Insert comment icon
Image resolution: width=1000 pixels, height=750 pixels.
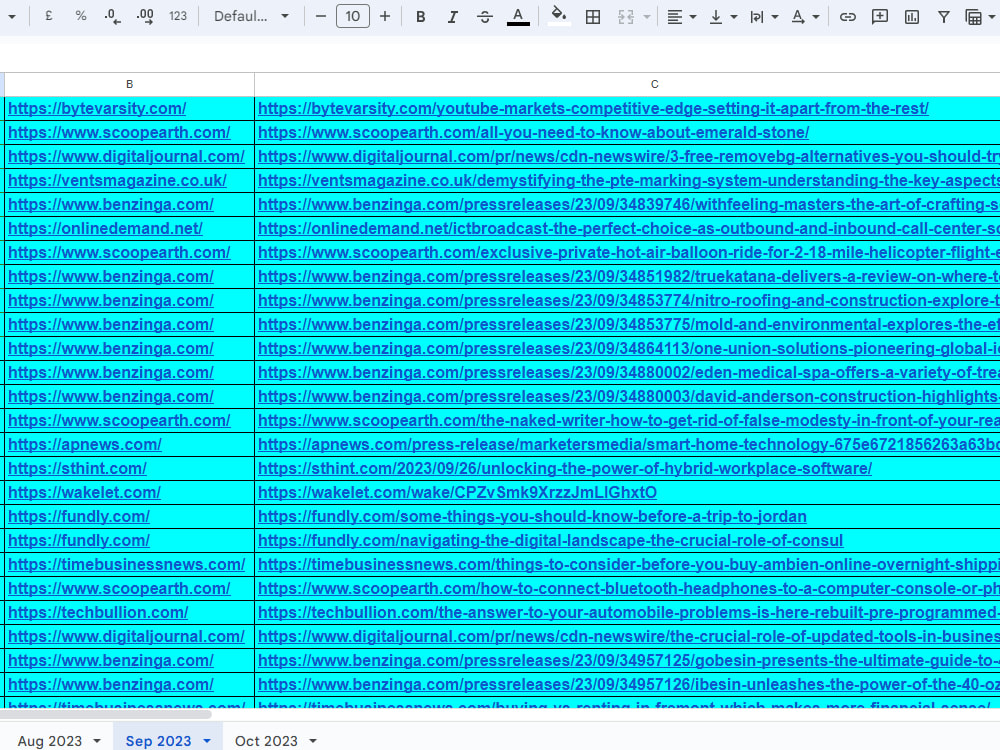point(879,17)
